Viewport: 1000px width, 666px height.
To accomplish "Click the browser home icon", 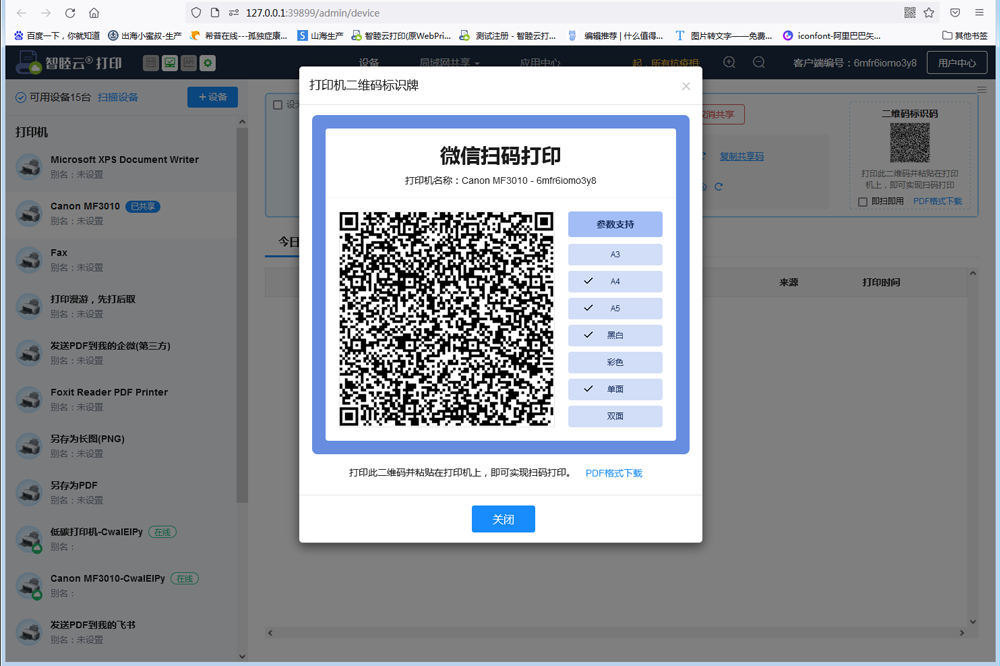I will [94, 13].
